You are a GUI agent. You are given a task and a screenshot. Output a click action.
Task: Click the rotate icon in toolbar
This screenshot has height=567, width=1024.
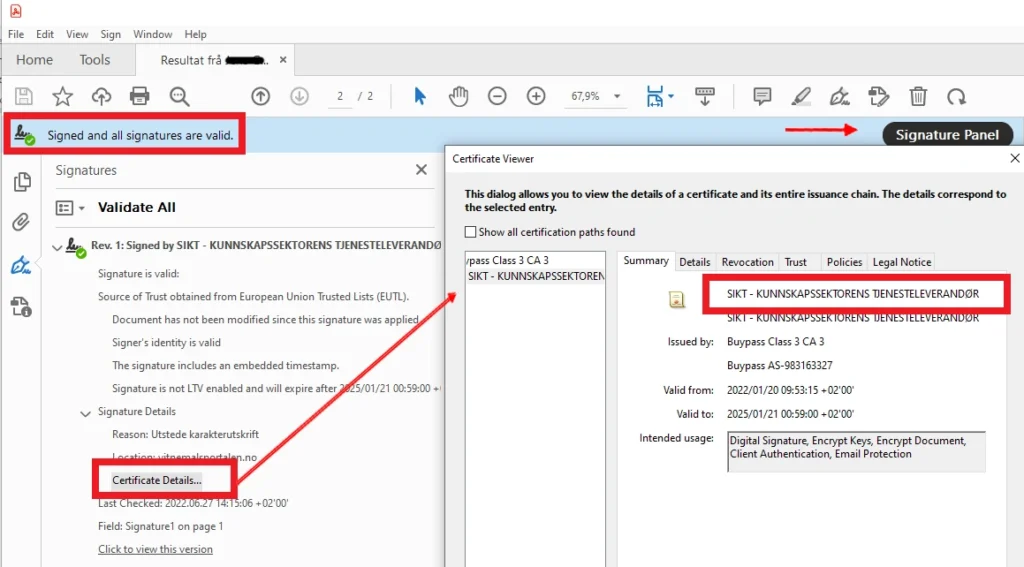pos(957,97)
